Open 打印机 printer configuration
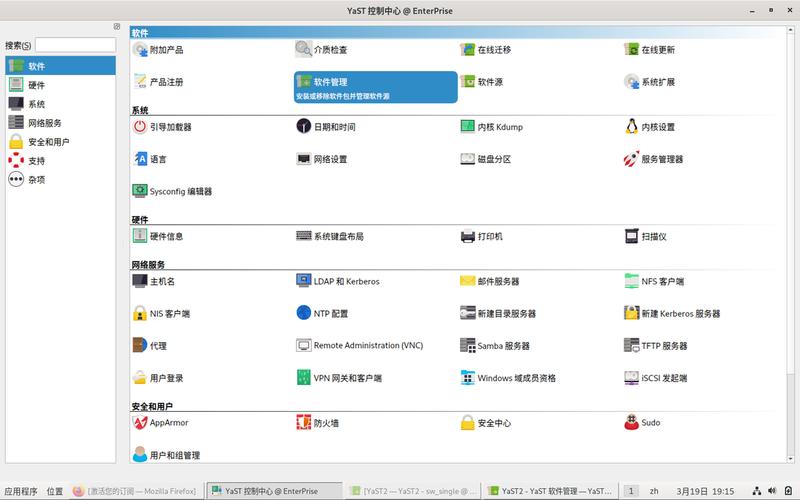The height and width of the screenshot is (500, 800). point(481,236)
